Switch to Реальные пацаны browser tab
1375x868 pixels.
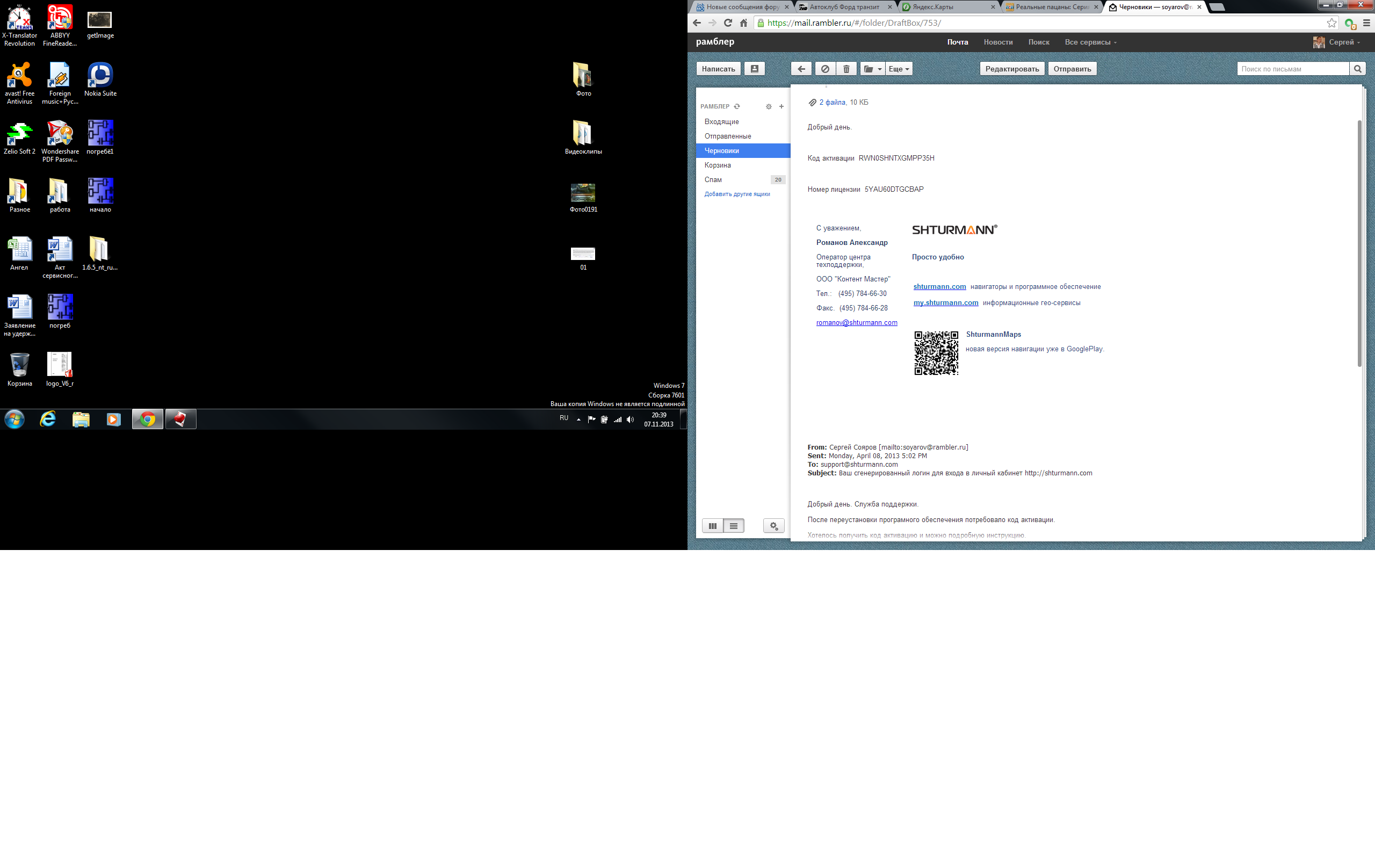1051,7
